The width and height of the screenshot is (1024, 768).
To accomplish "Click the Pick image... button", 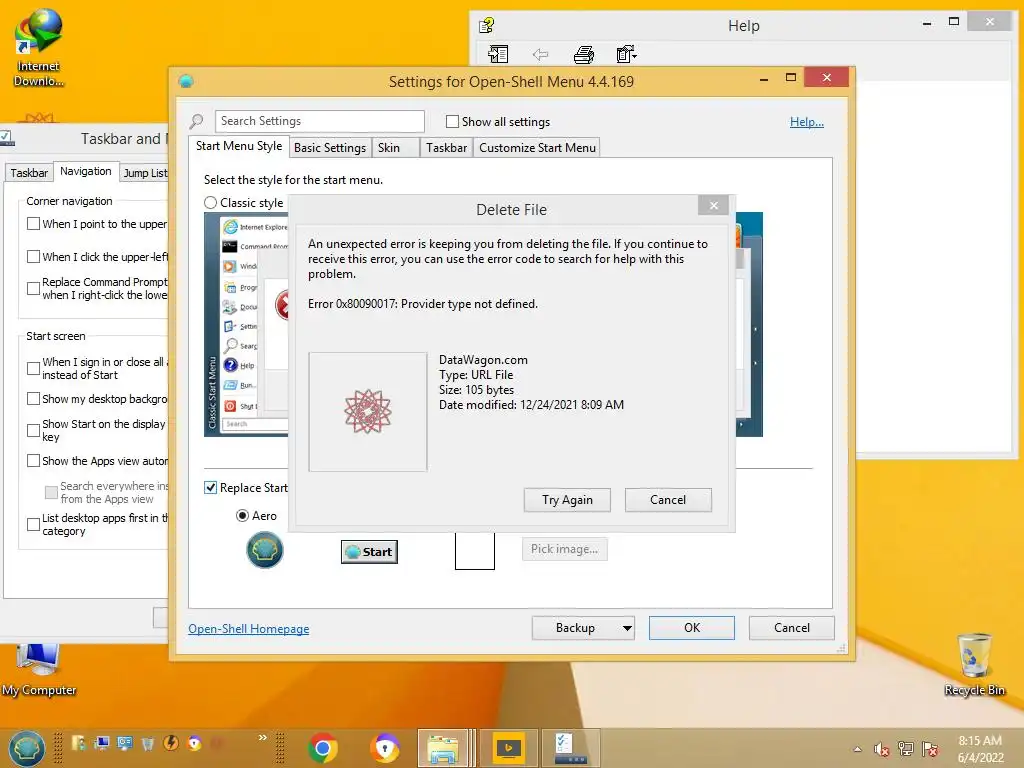I will (564, 549).
